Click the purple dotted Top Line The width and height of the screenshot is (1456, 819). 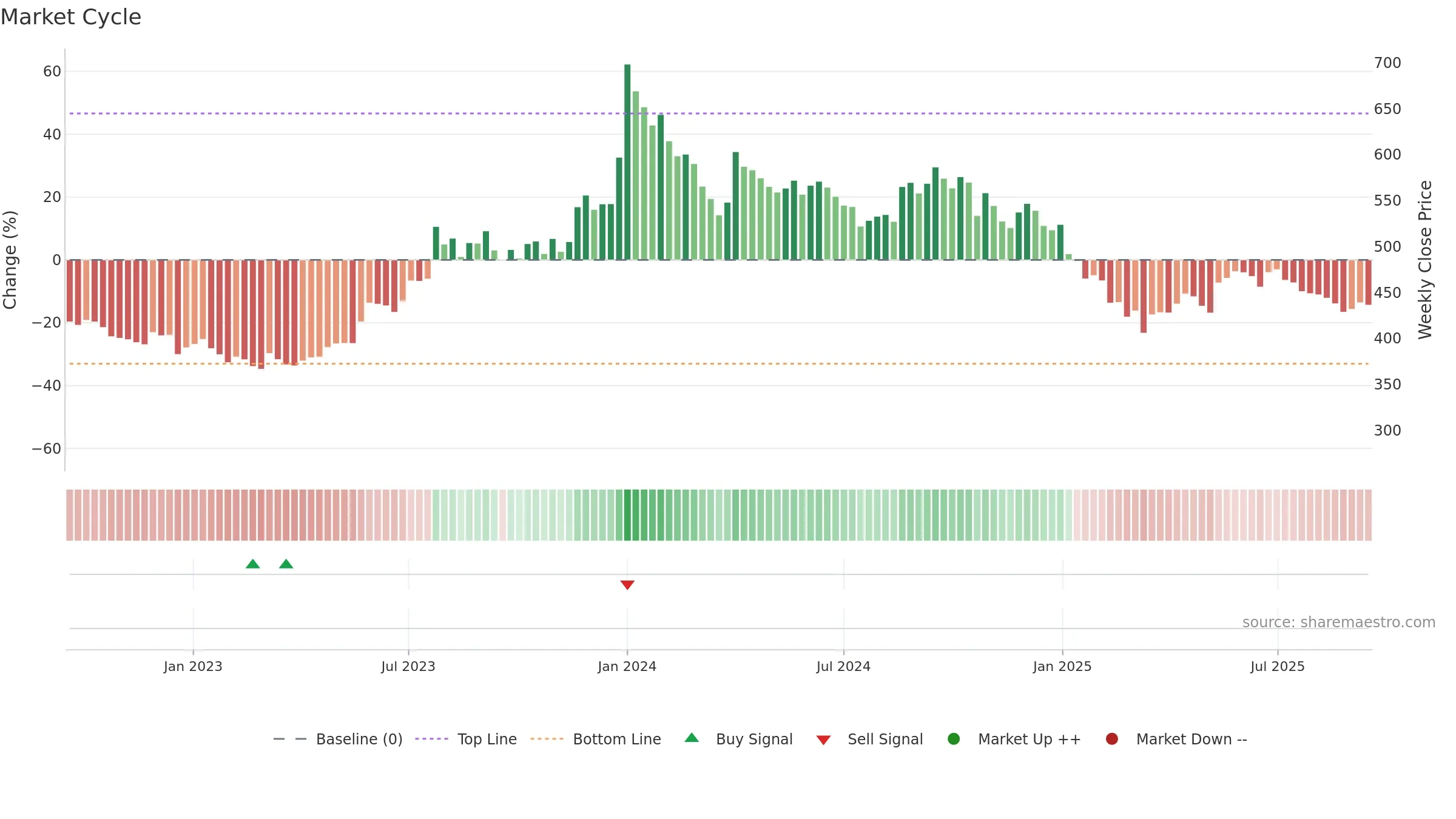click(719, 113)
